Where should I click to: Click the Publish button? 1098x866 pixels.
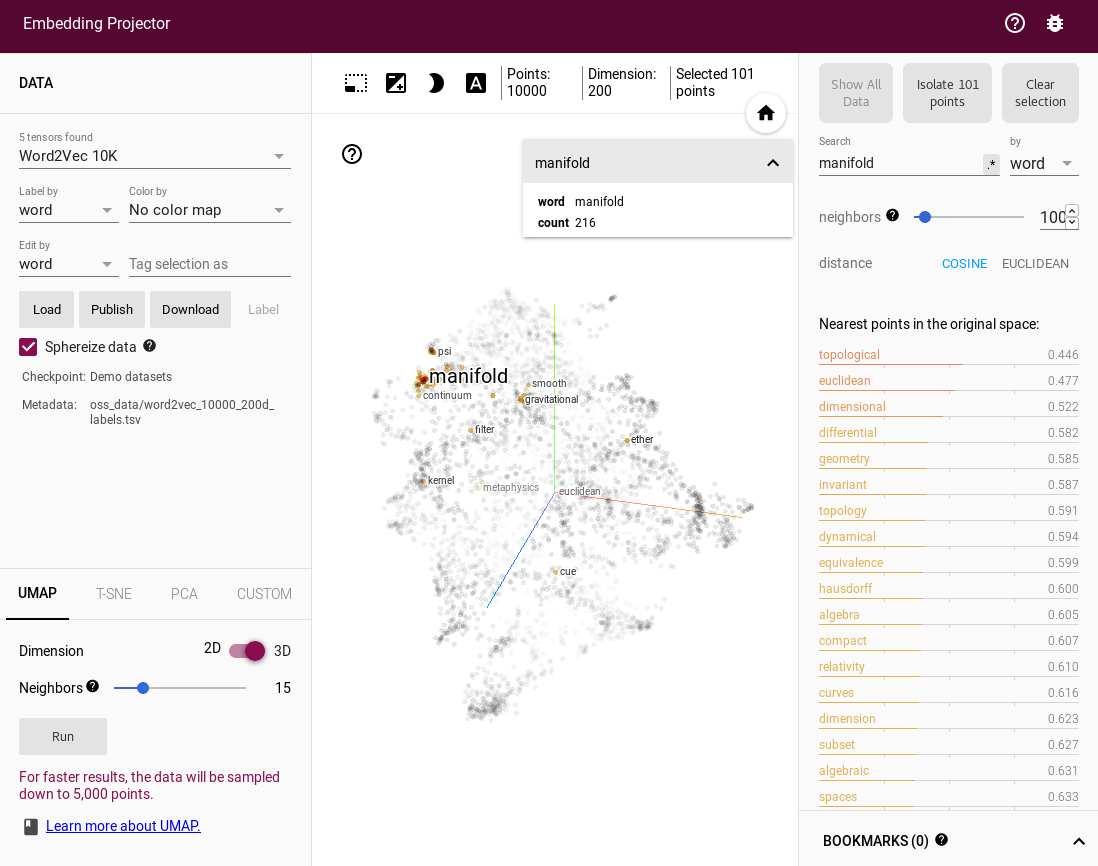click(x=112, y=309)
